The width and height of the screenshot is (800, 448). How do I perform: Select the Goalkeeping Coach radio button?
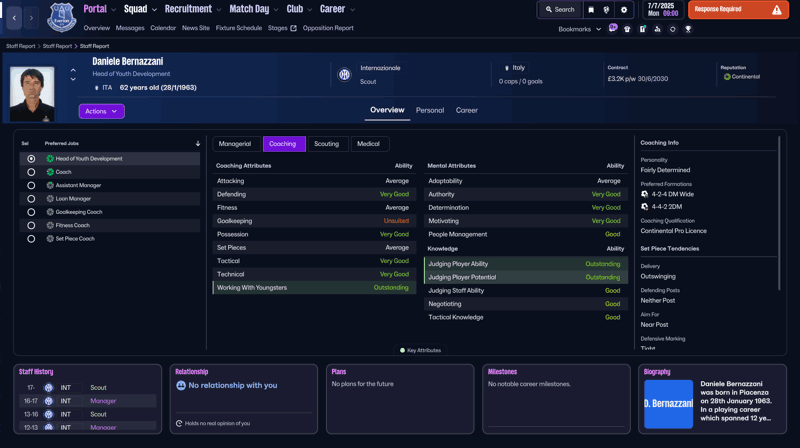(x=31, y=212)
